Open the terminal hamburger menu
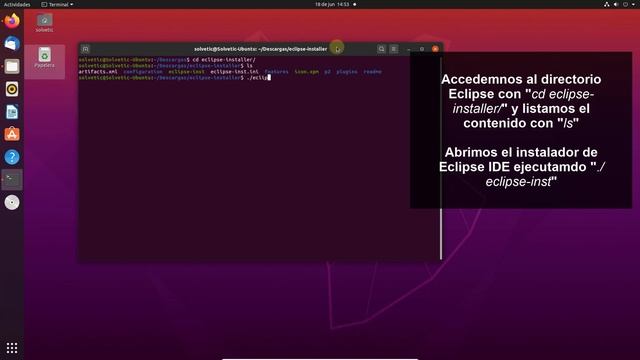Image resolution: width=640 pixels, height=360 pixels. [x=394, y=49]
